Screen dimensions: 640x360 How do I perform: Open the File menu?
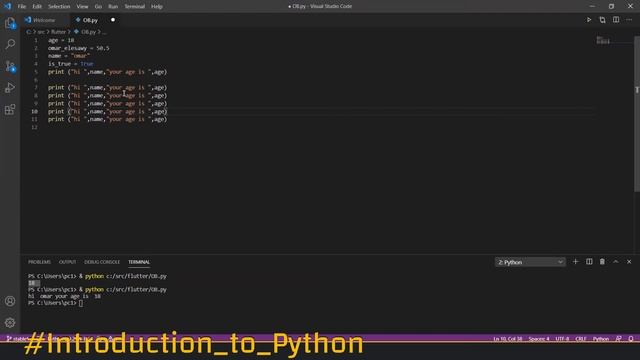click(x=22, y=7)
